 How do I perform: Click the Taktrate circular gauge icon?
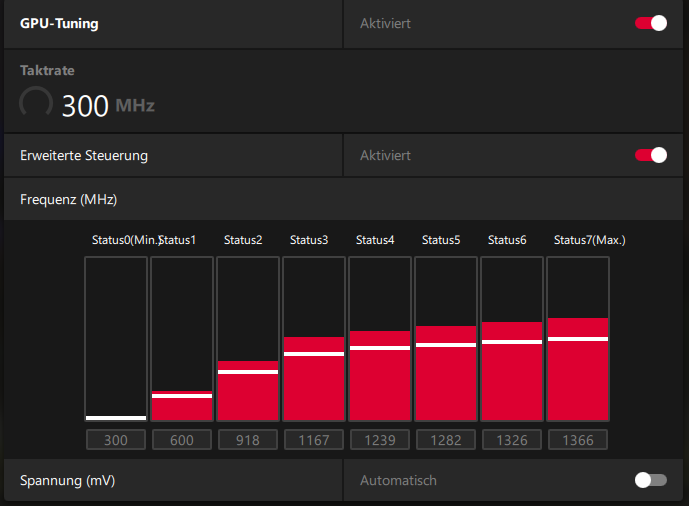(37, 103)
